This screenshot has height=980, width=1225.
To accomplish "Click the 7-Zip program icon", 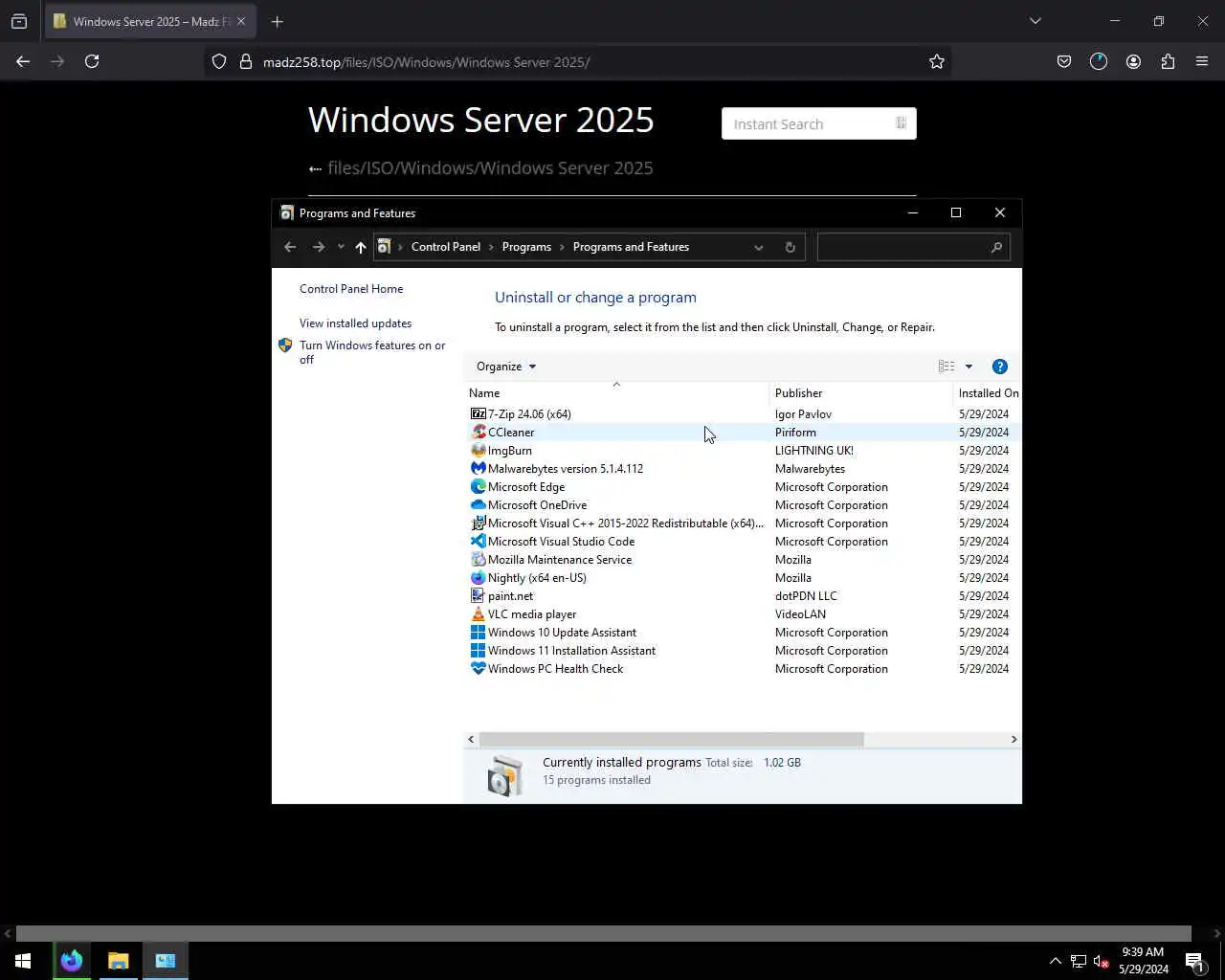I will tap(479, 414).
